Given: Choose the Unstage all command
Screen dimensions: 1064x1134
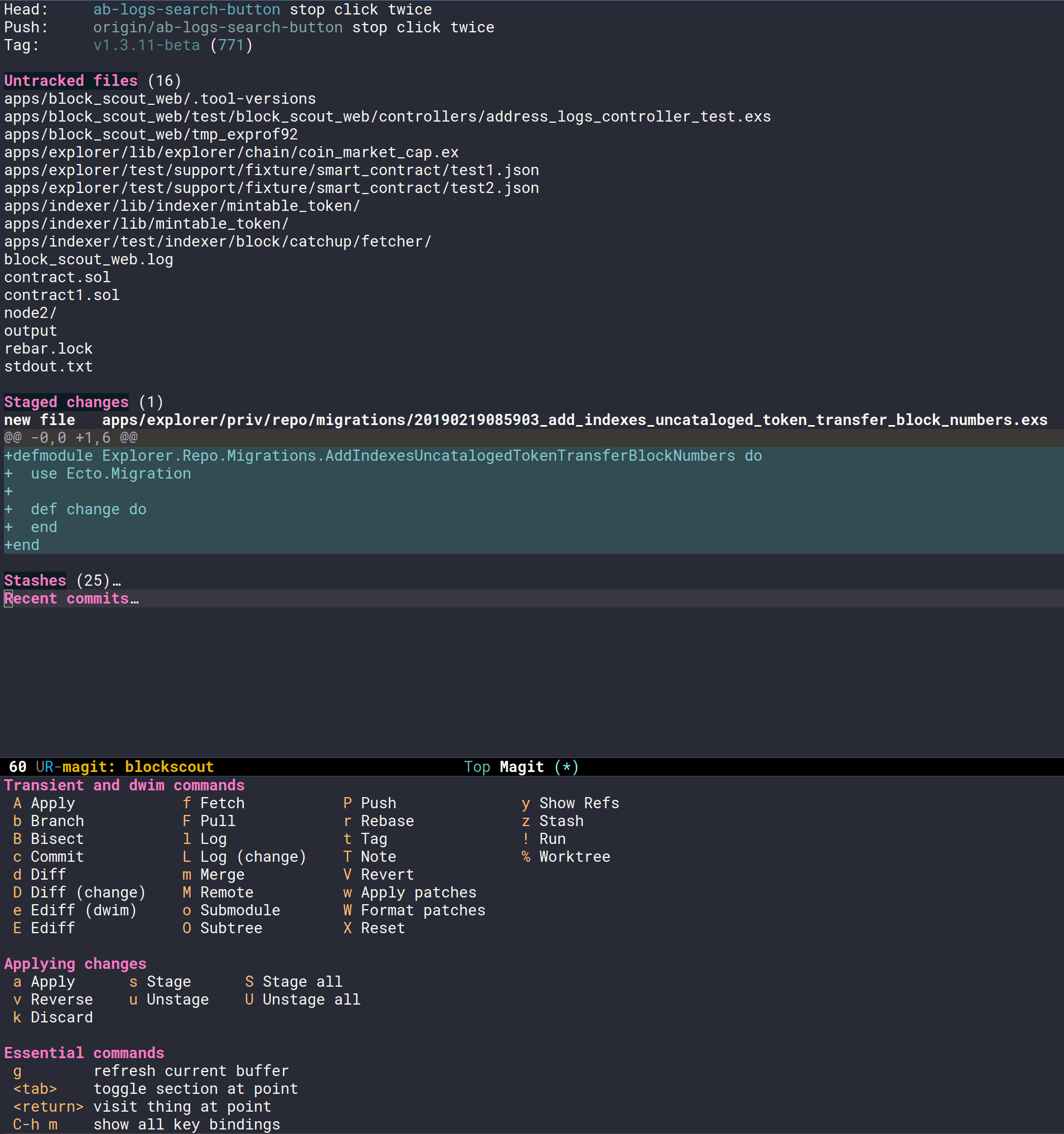Looking at the screenshot, I should click(x=303, y=1000).
